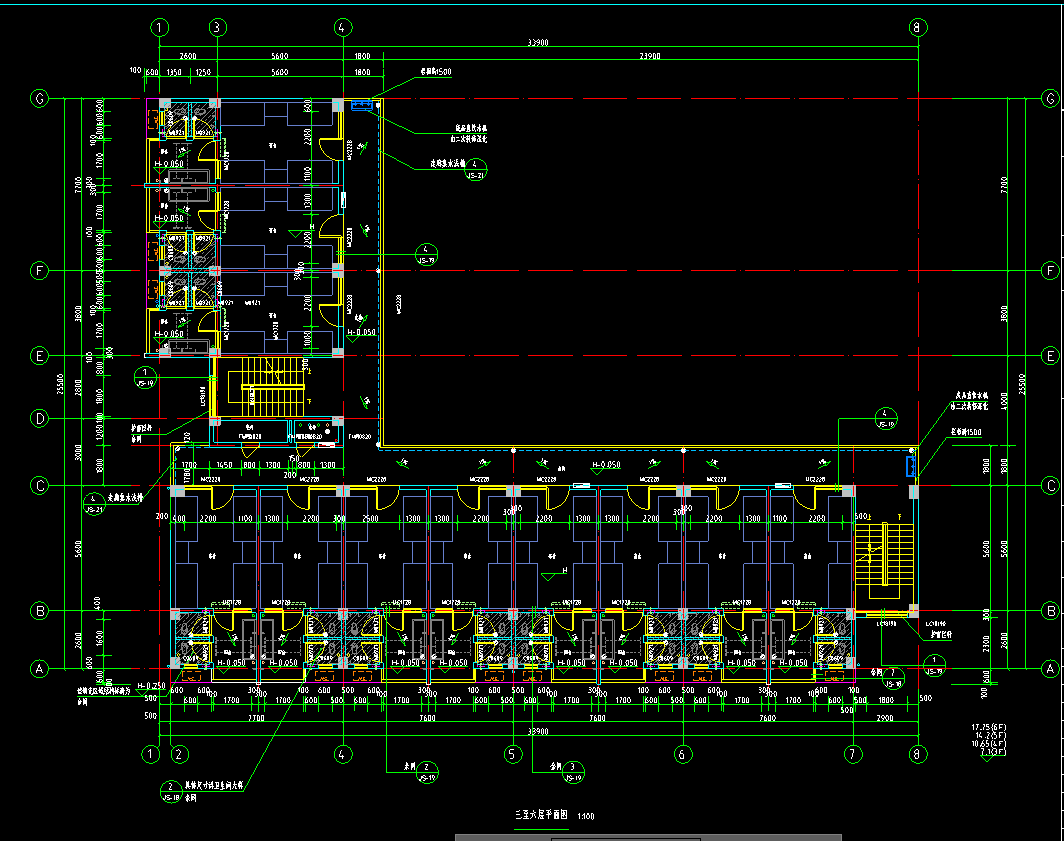Click grid bubble 3 at the top
The width and height of the screenshot is (1064, 841).
[x=216, y=27]
